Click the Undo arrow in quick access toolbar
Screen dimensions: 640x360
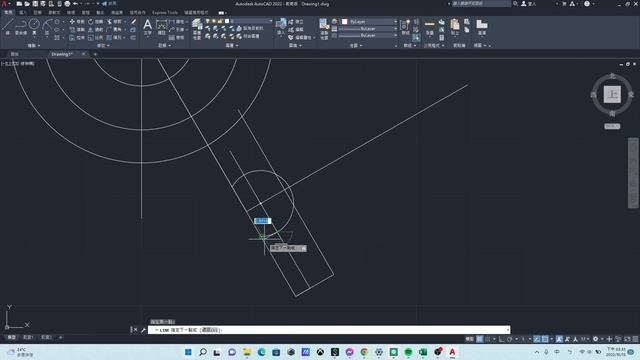click(x=76, y=4)
